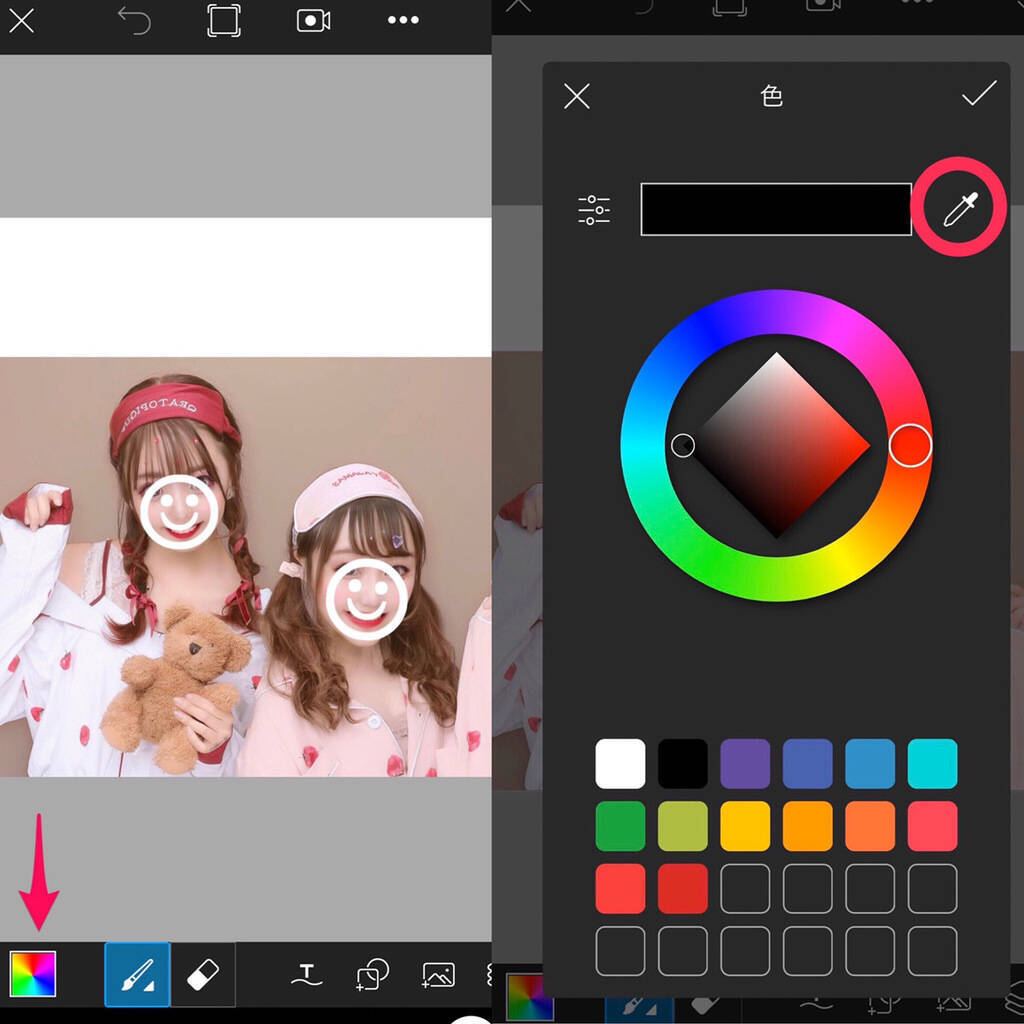Image resolution: width=1024 pixels, height=1024 pixels.
Task: Pick the purple color swatch
Action: click(x=745, y=764)
